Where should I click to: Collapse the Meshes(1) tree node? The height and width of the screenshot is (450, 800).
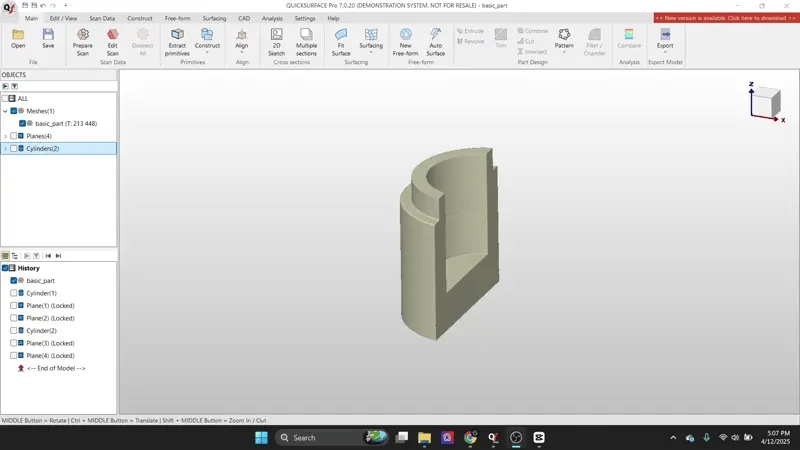(x=5, y=111)
